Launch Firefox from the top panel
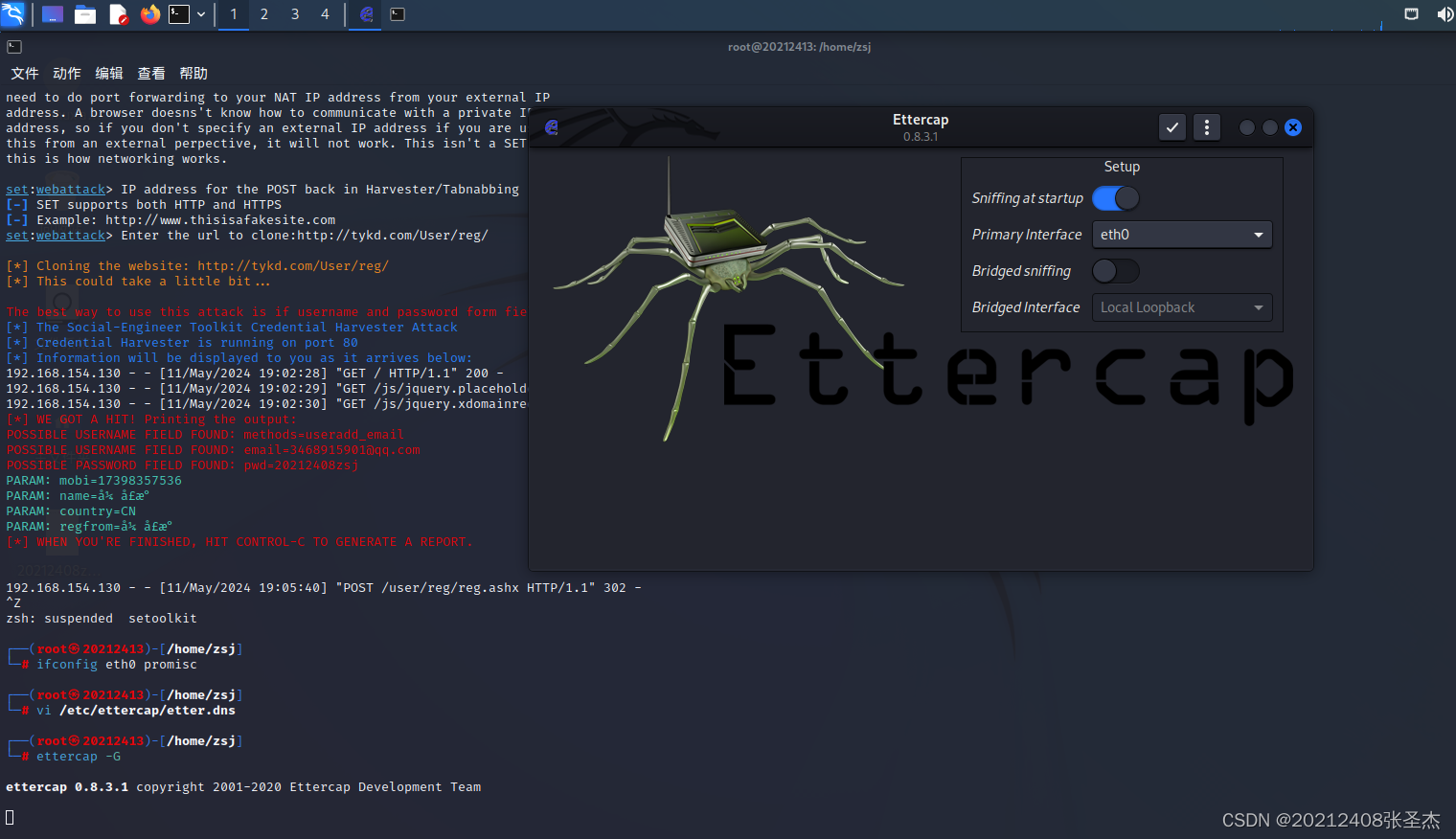This screenshot has height=839, width=1456. click(150, 14)
